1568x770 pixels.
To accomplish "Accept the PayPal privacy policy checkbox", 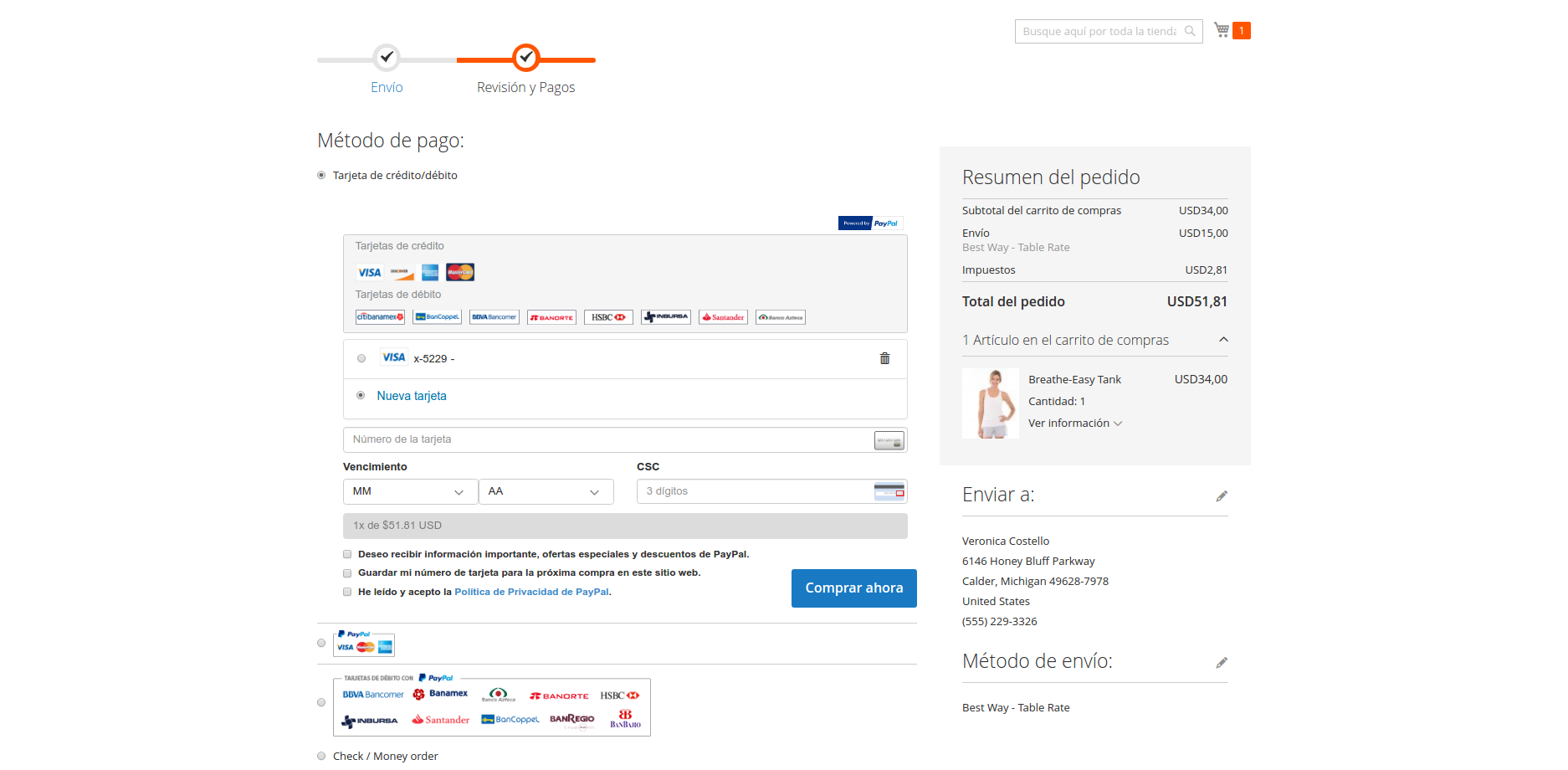I will pos(347,592).
